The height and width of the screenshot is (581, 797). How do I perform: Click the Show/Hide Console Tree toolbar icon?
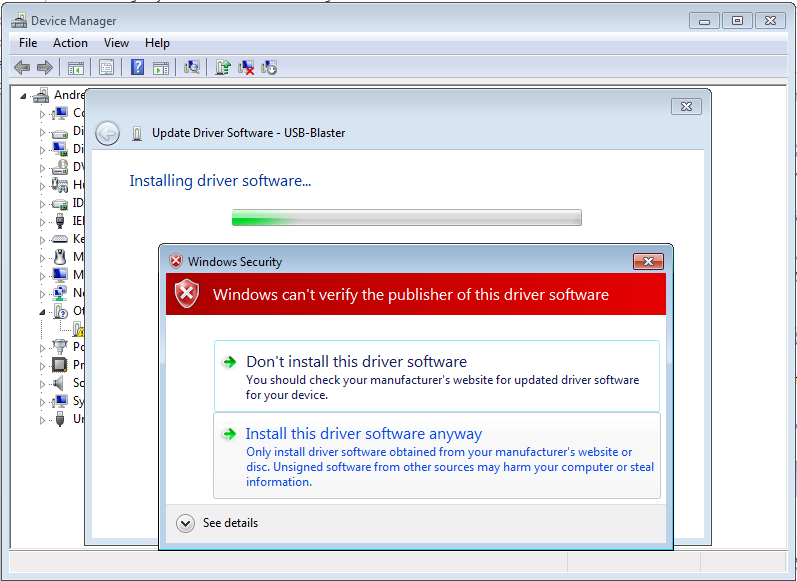point(76,68)
